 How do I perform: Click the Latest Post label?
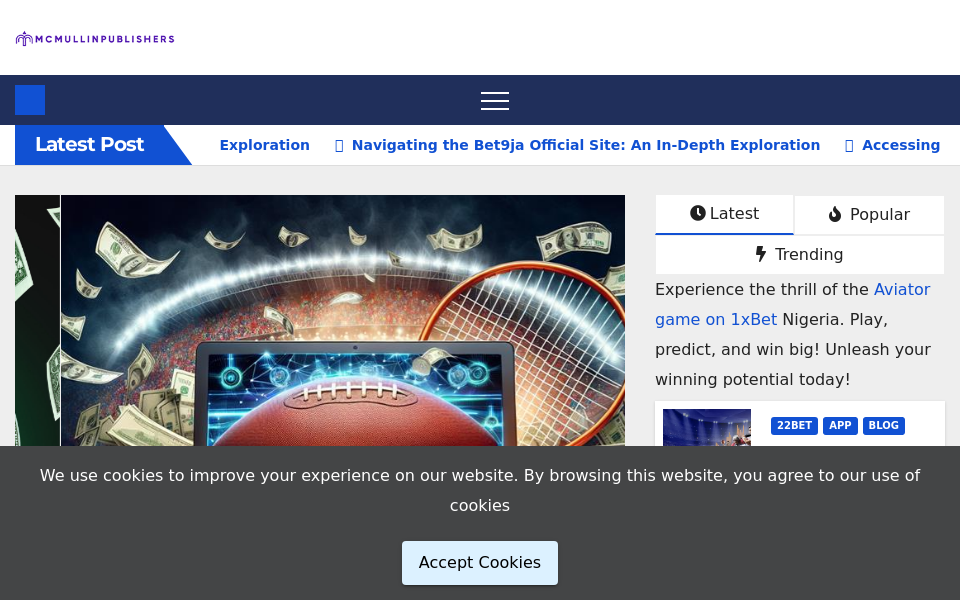point(90,145)
